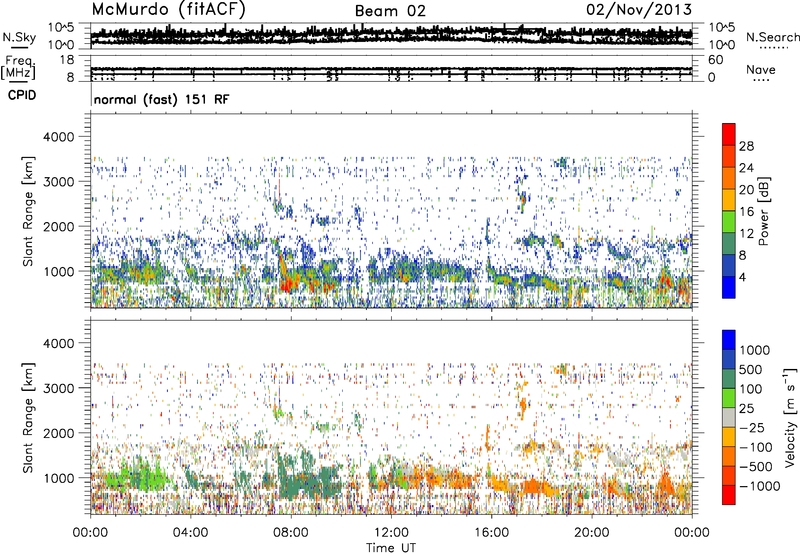The width and height of the screenshot is (800, 554).
Task: Click the "18" frequency tick label
Action: (67, 60)
